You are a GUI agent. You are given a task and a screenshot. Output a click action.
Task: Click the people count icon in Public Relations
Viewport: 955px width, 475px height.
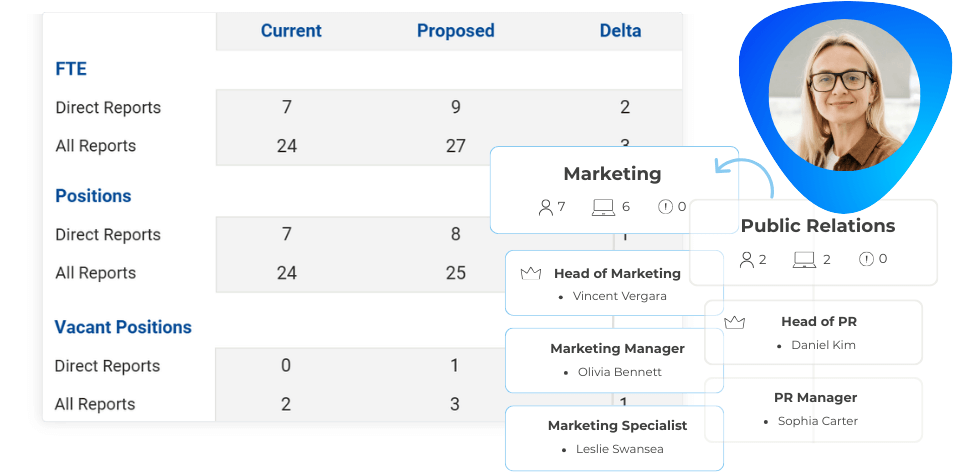(747, 260)
